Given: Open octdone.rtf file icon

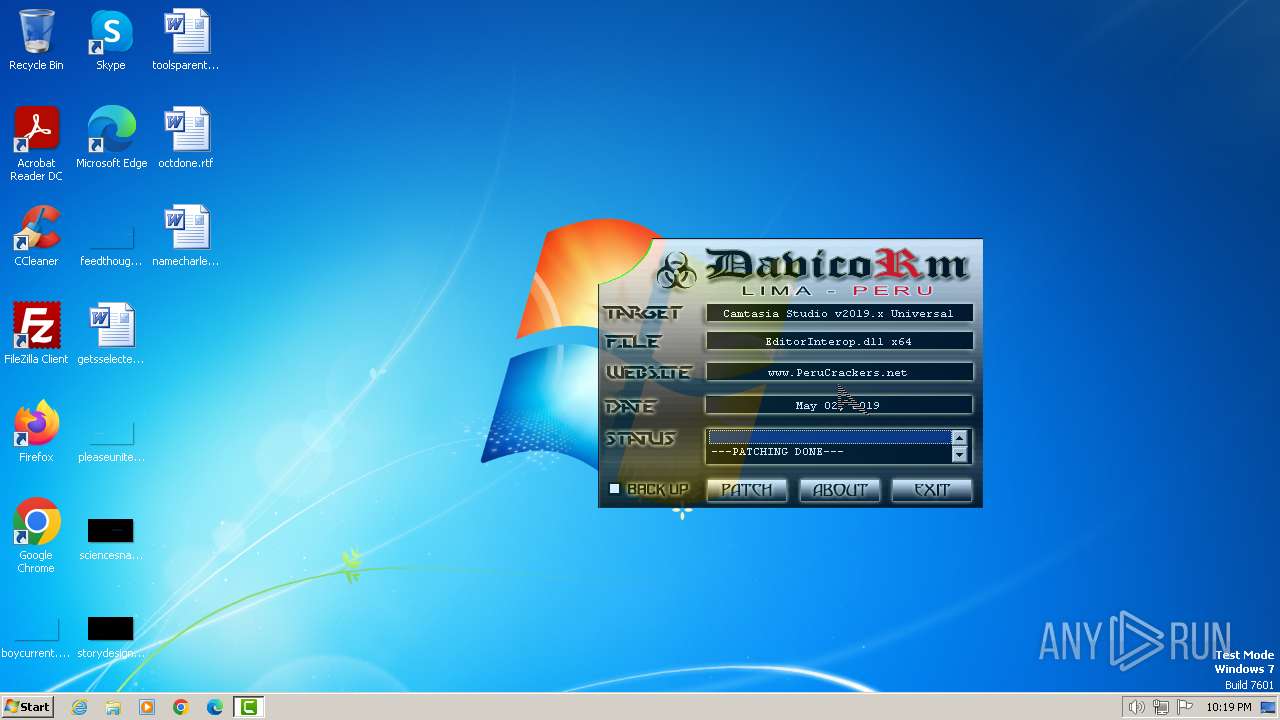Looking at the screenshot, I should (x=186, y=138).
